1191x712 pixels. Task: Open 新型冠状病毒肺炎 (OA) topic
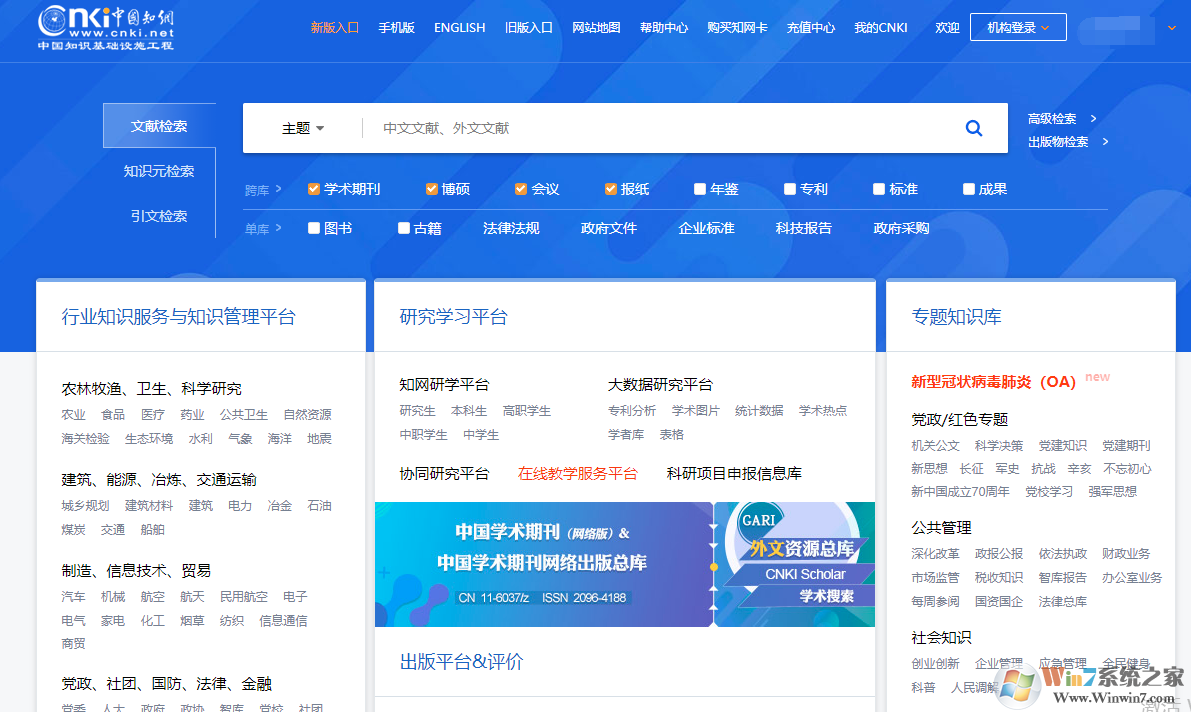994,381
